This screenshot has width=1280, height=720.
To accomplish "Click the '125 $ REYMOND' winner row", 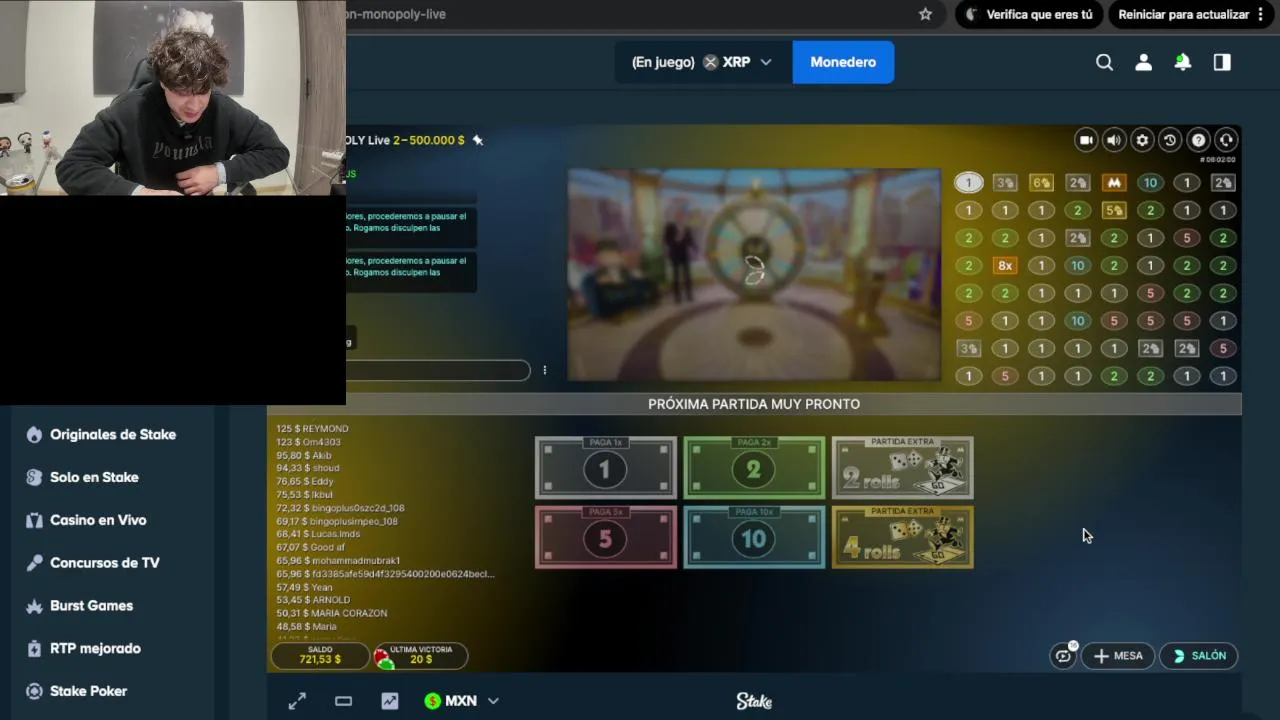I will pyautogui.click(x=313, y=429).
